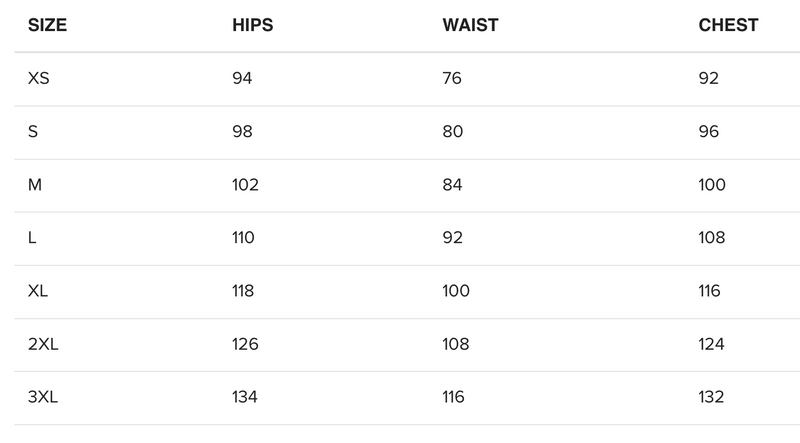800x443 pixels.
Task: Click the WAIST column header
Action: [x=471, y=26]
